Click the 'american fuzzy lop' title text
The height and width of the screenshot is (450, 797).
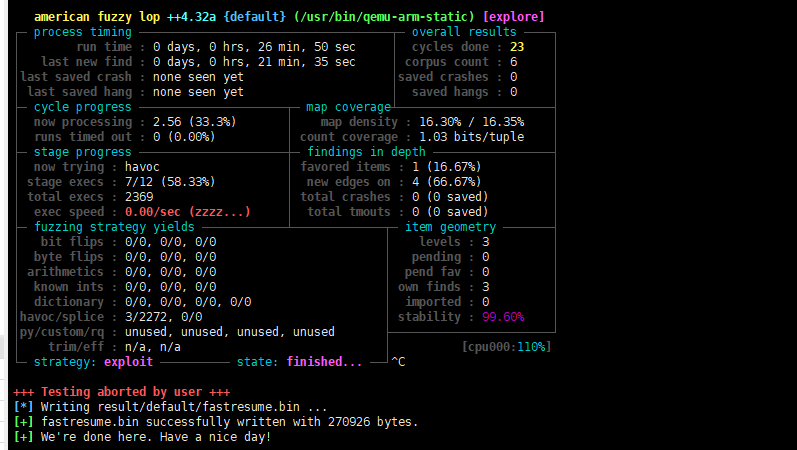tap(97, 17)
